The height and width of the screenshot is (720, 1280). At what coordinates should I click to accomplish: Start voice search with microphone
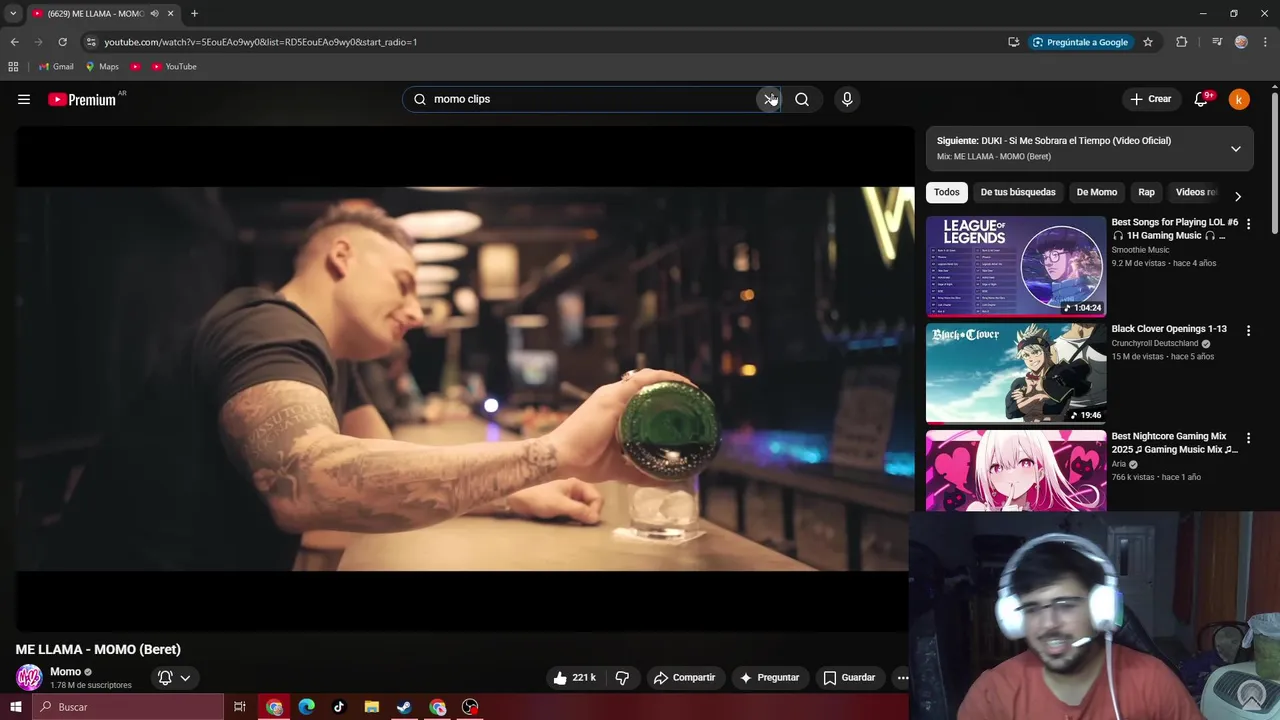click(847, 99)
